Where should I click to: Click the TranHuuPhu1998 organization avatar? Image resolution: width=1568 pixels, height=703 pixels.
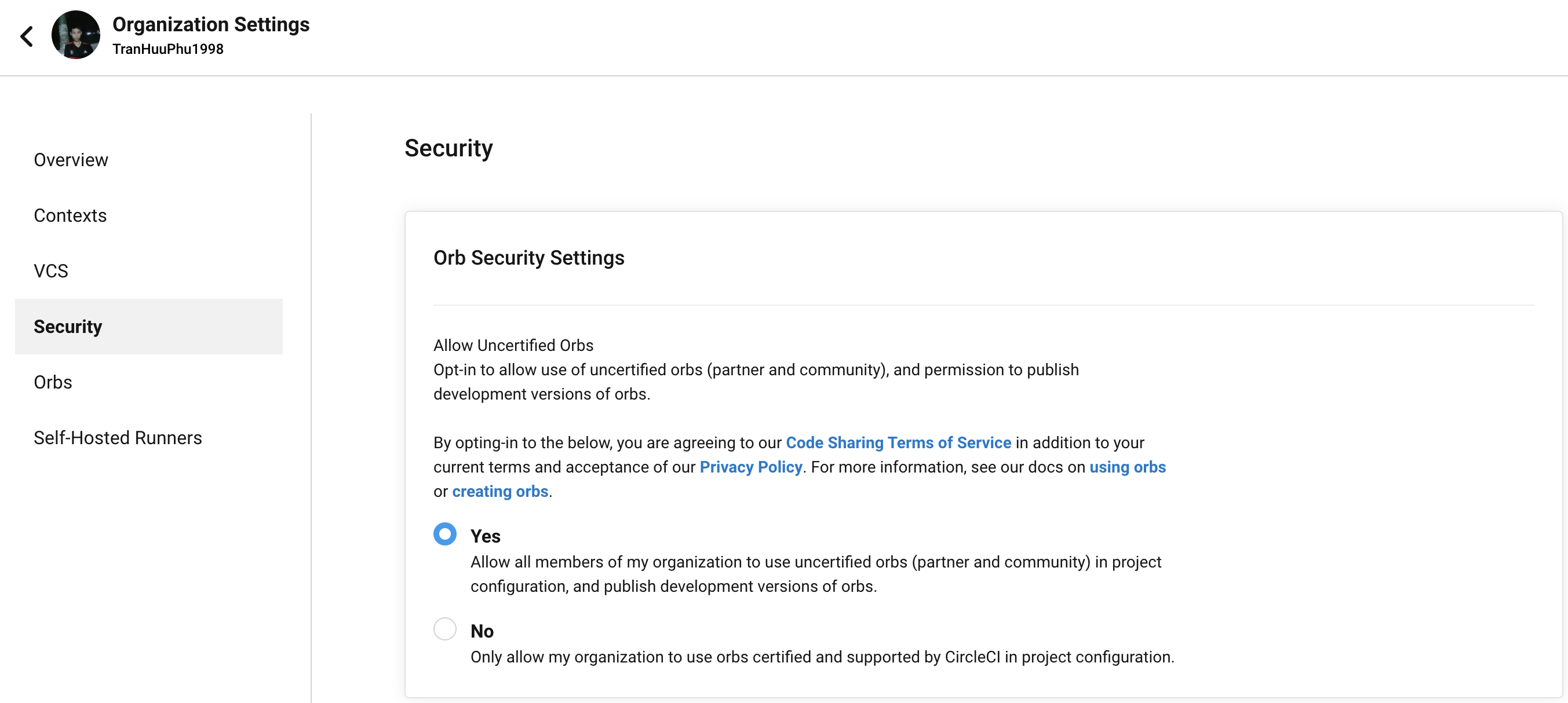pos(75,35)
